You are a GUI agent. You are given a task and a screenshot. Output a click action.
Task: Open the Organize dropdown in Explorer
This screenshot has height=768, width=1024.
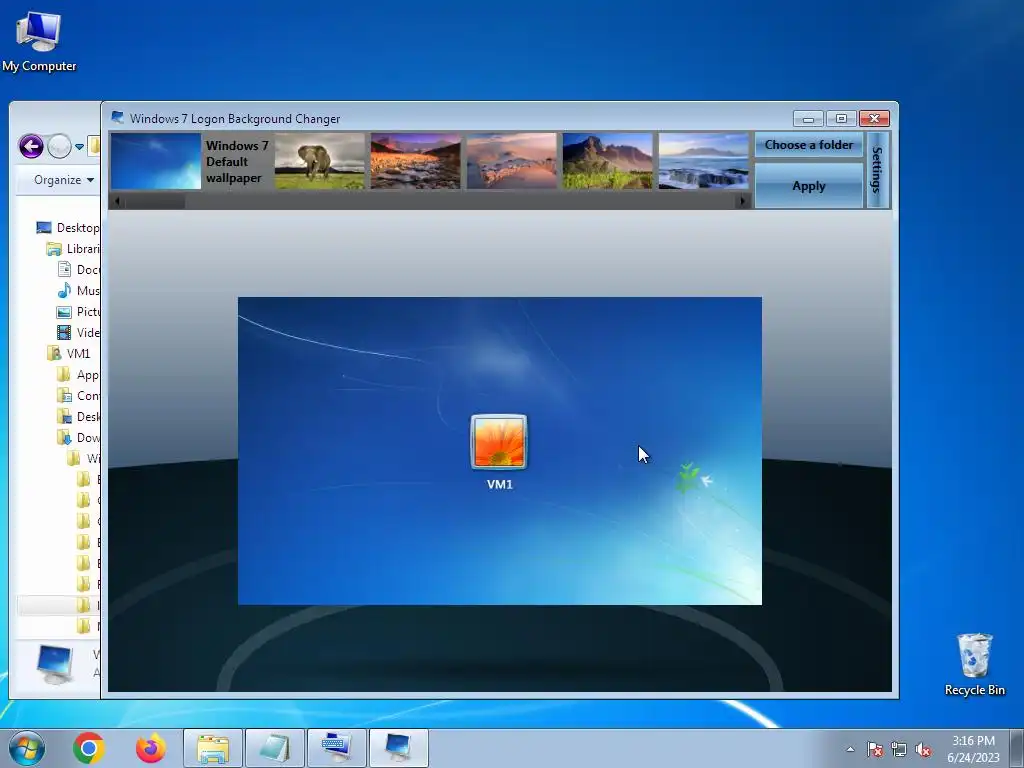coord(64,180)
